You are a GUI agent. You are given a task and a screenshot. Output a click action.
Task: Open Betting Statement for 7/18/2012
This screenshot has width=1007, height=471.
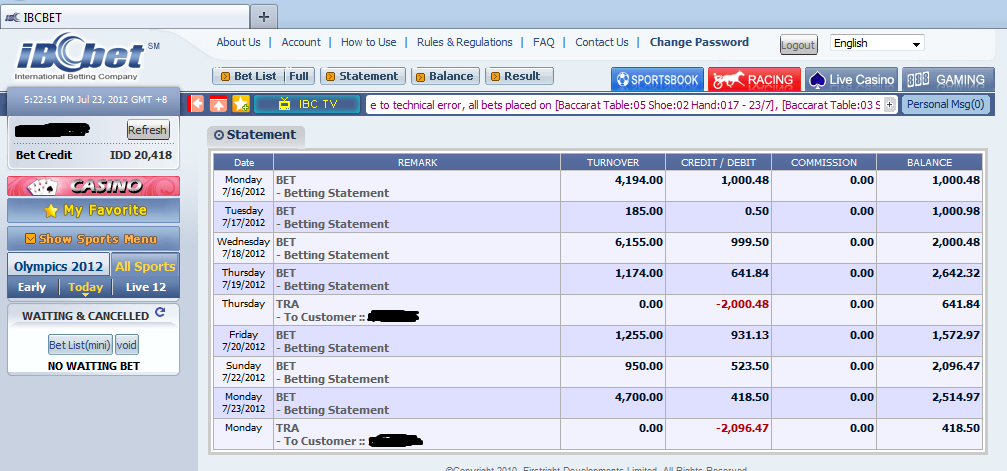337,254
